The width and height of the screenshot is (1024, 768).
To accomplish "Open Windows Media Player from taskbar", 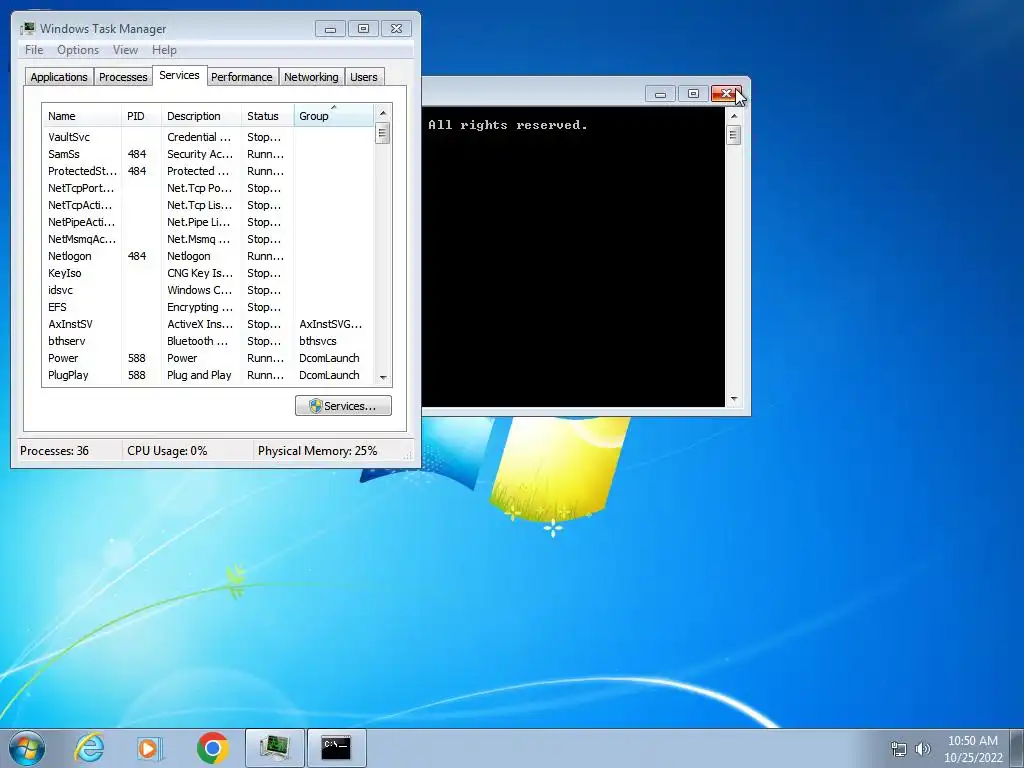I will click(150, 748).
